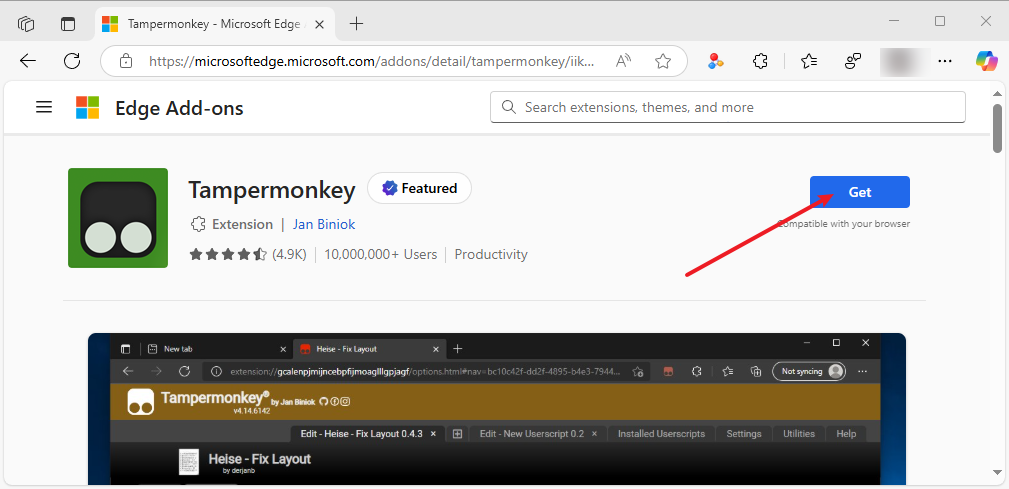Open a new tab with plus button
1009x489 pixels.
pos(357,23)
